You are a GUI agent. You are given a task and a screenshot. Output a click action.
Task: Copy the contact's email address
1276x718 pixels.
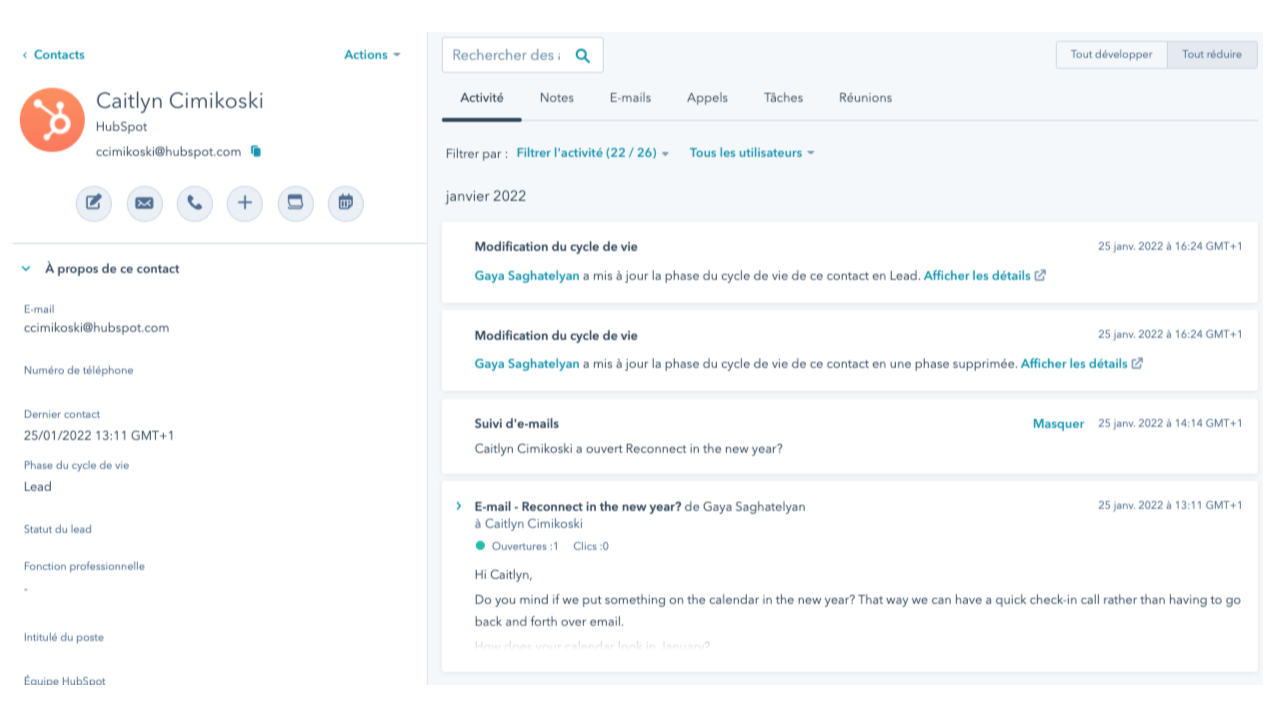point(255,152)
